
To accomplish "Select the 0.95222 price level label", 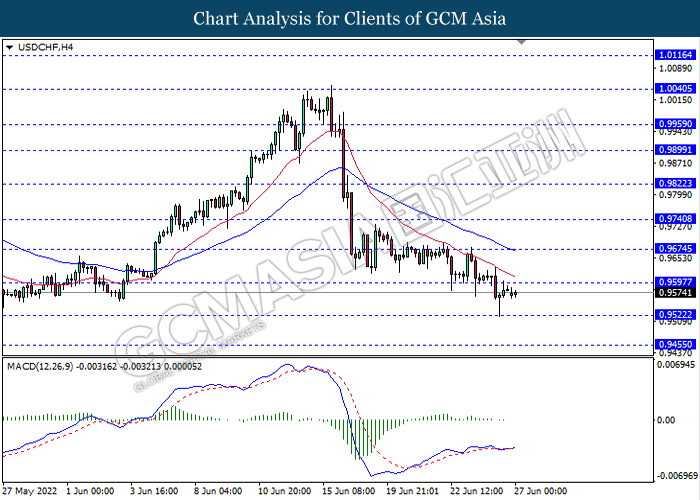I will [675, 315].
